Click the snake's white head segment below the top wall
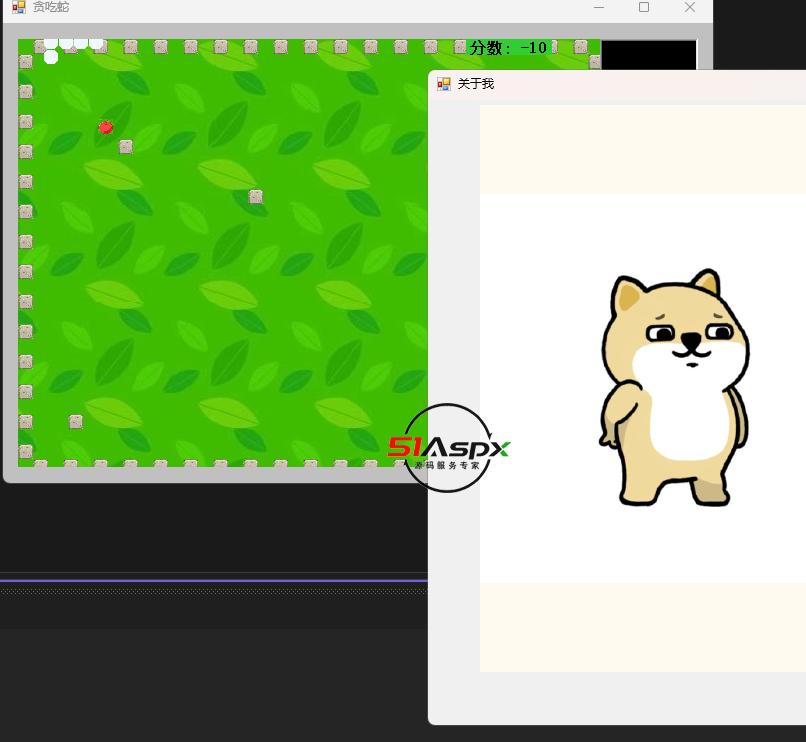Image resolution: width=806 pixels, height=742 pixels. (51, 57)
